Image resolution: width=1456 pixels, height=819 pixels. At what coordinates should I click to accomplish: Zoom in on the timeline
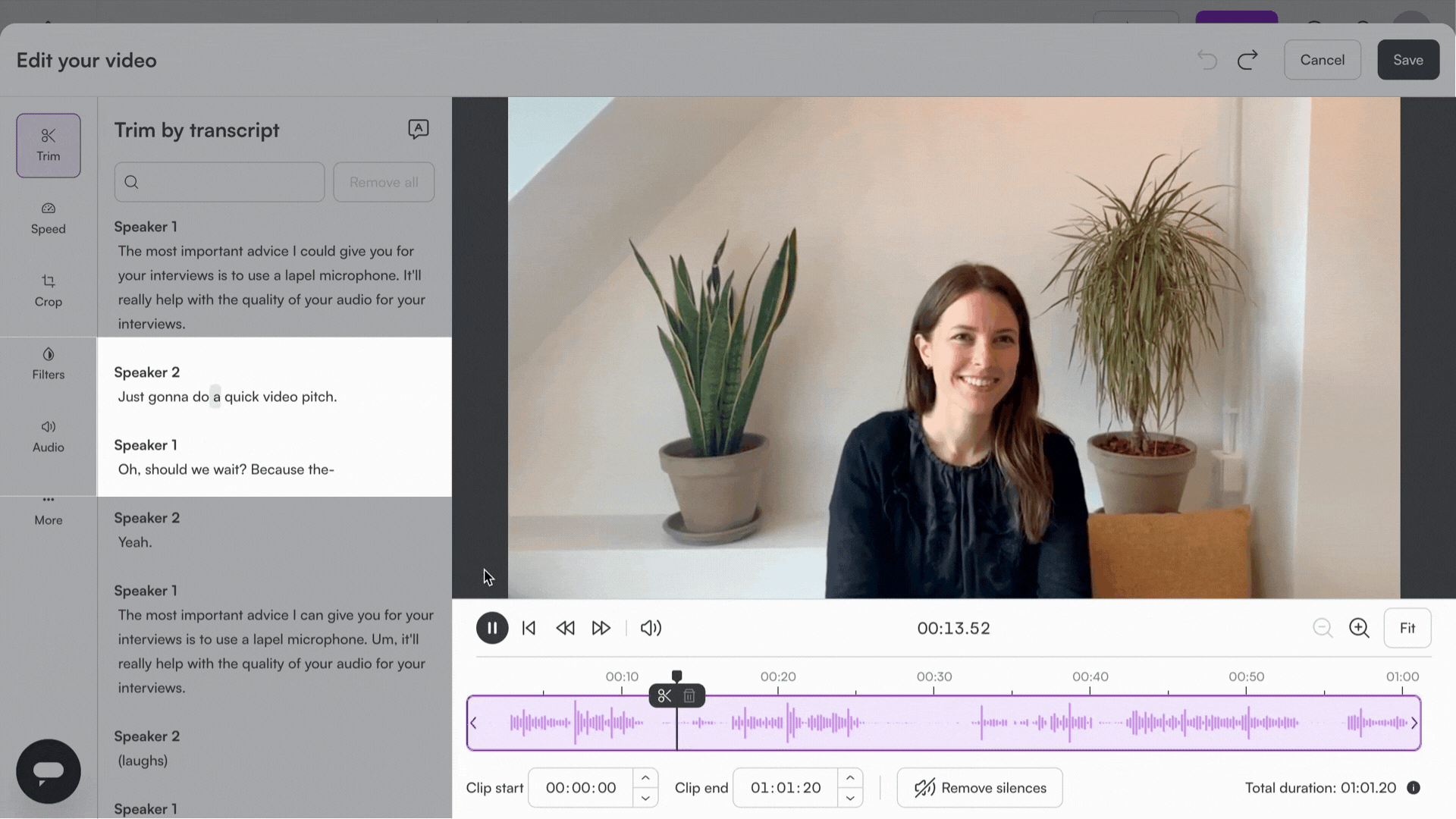[1359, 628]
